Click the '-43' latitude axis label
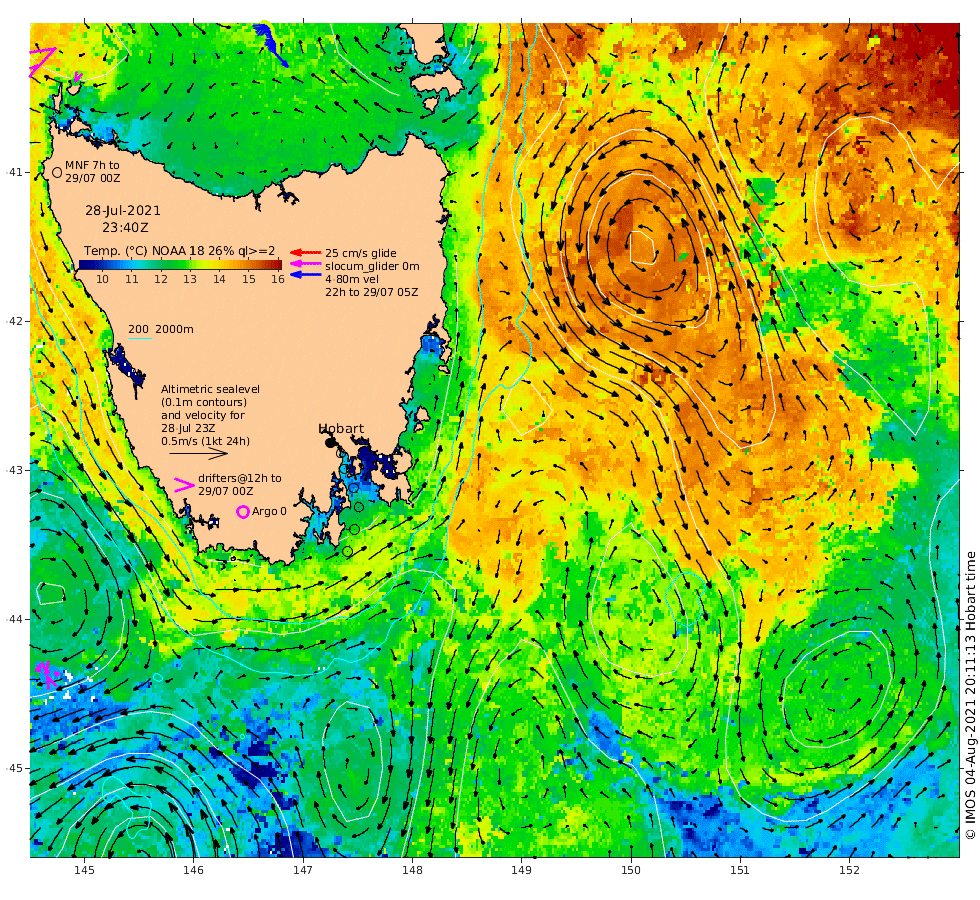 click(15, 470)
